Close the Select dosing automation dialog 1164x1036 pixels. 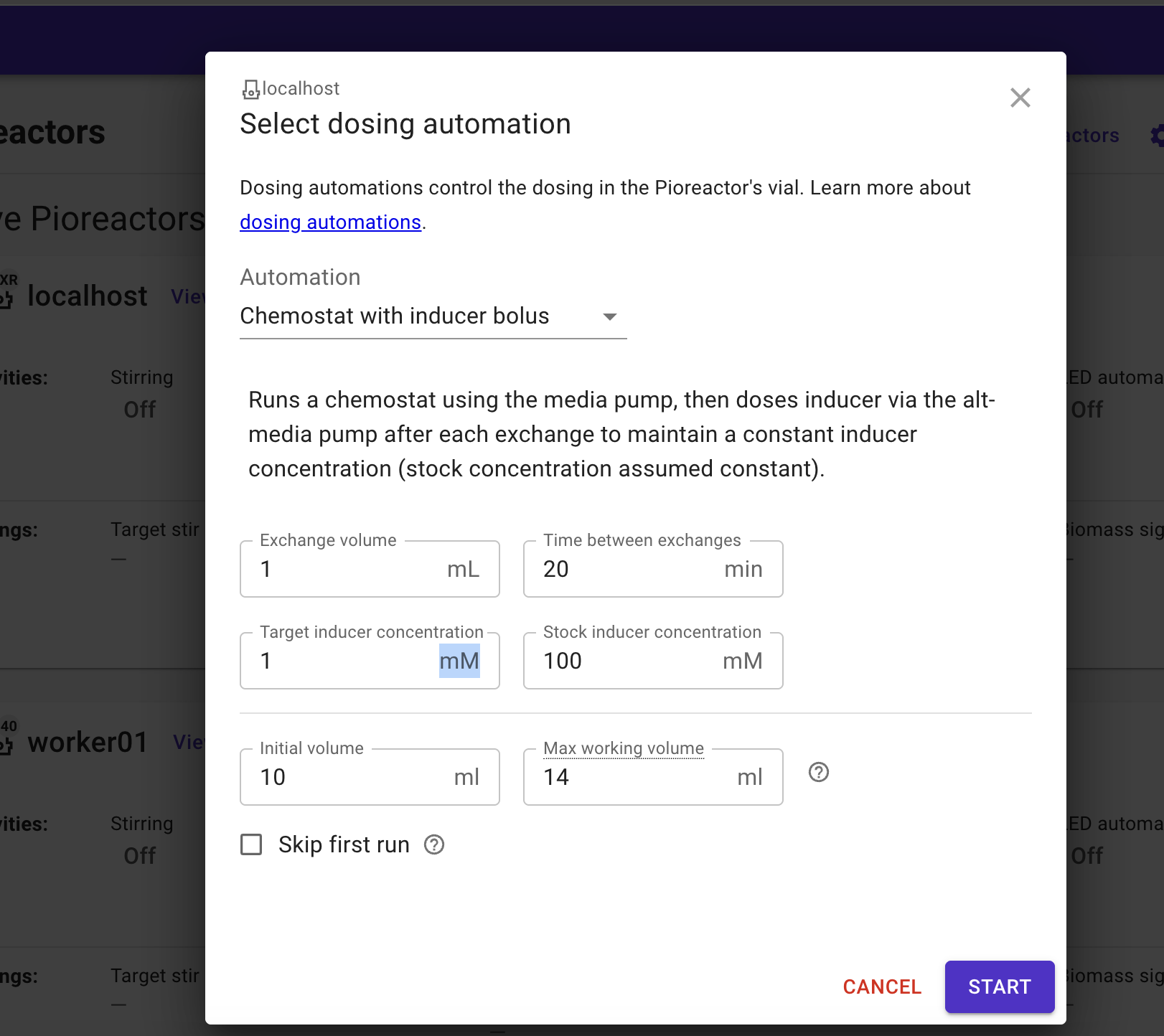(1020, 98)
